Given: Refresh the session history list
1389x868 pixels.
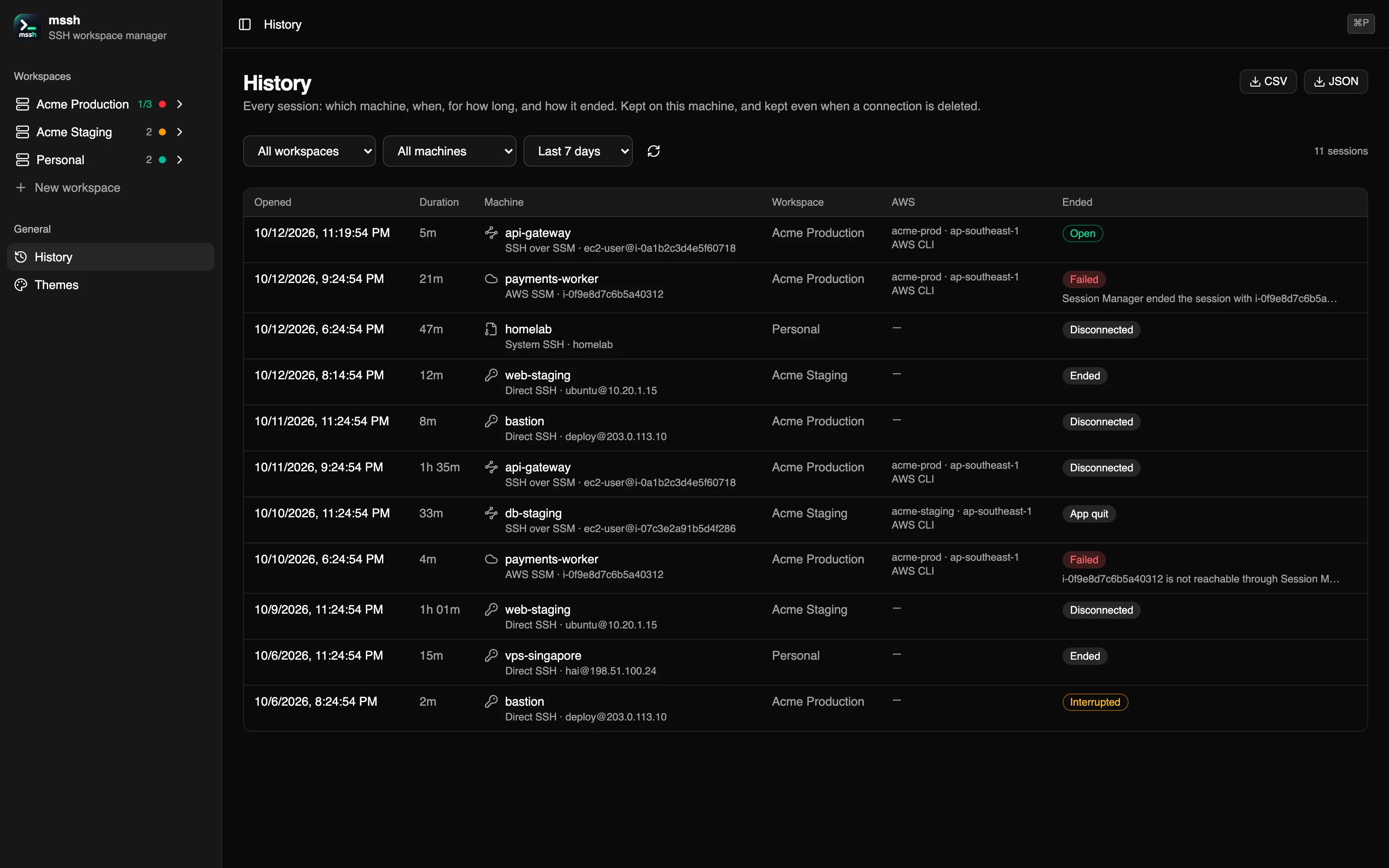Looking at the screenshot, I should 653,151.
